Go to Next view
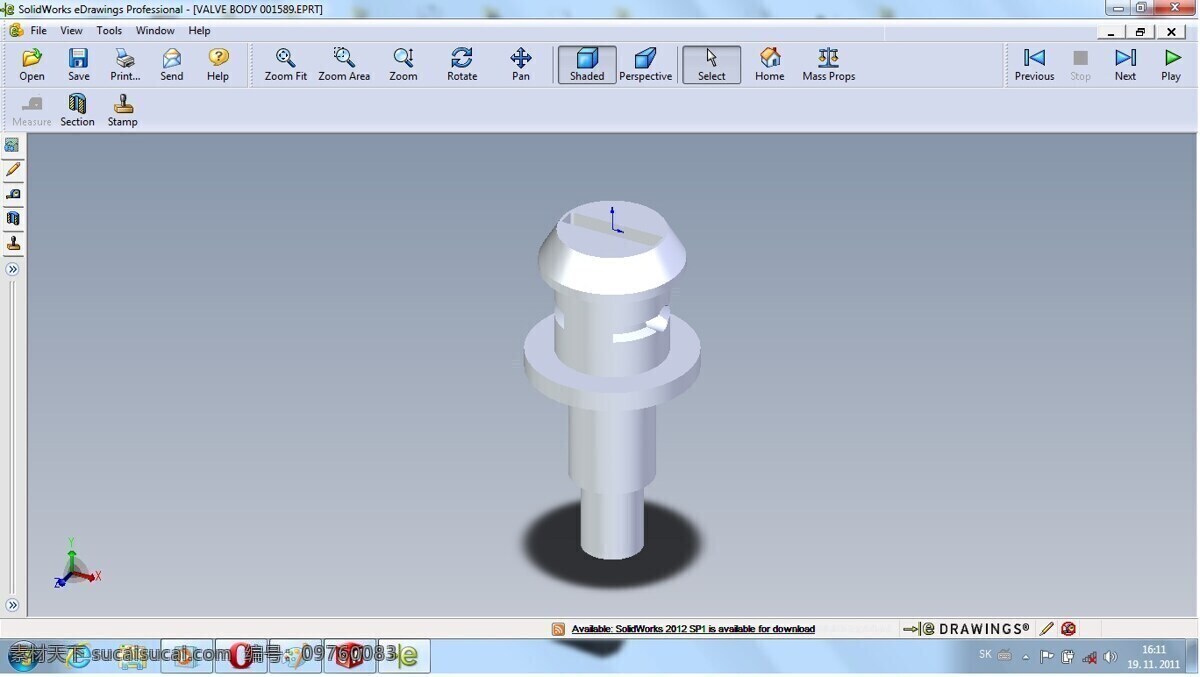 tap(1125, 64)
